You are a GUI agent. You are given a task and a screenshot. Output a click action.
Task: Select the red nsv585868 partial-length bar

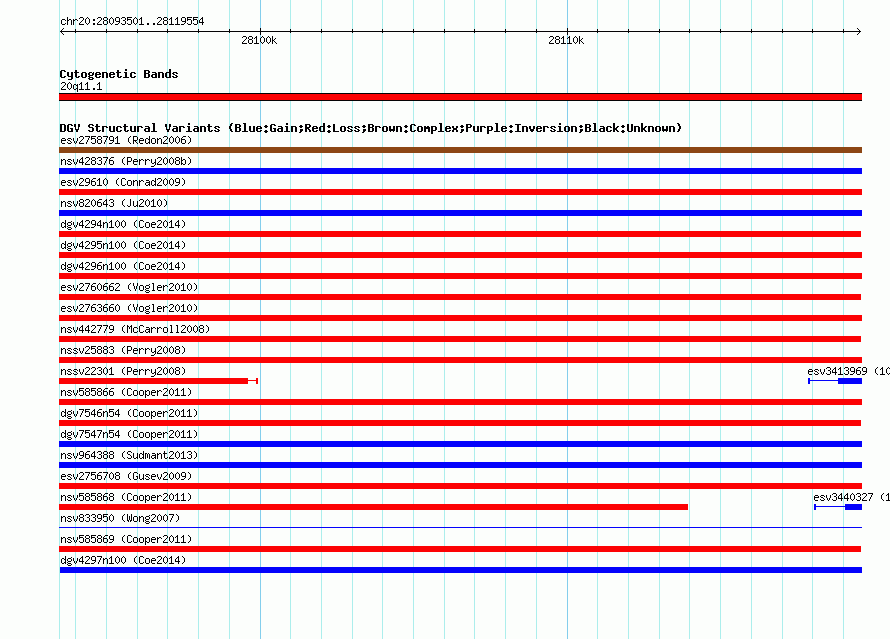[x=373, y=507]
